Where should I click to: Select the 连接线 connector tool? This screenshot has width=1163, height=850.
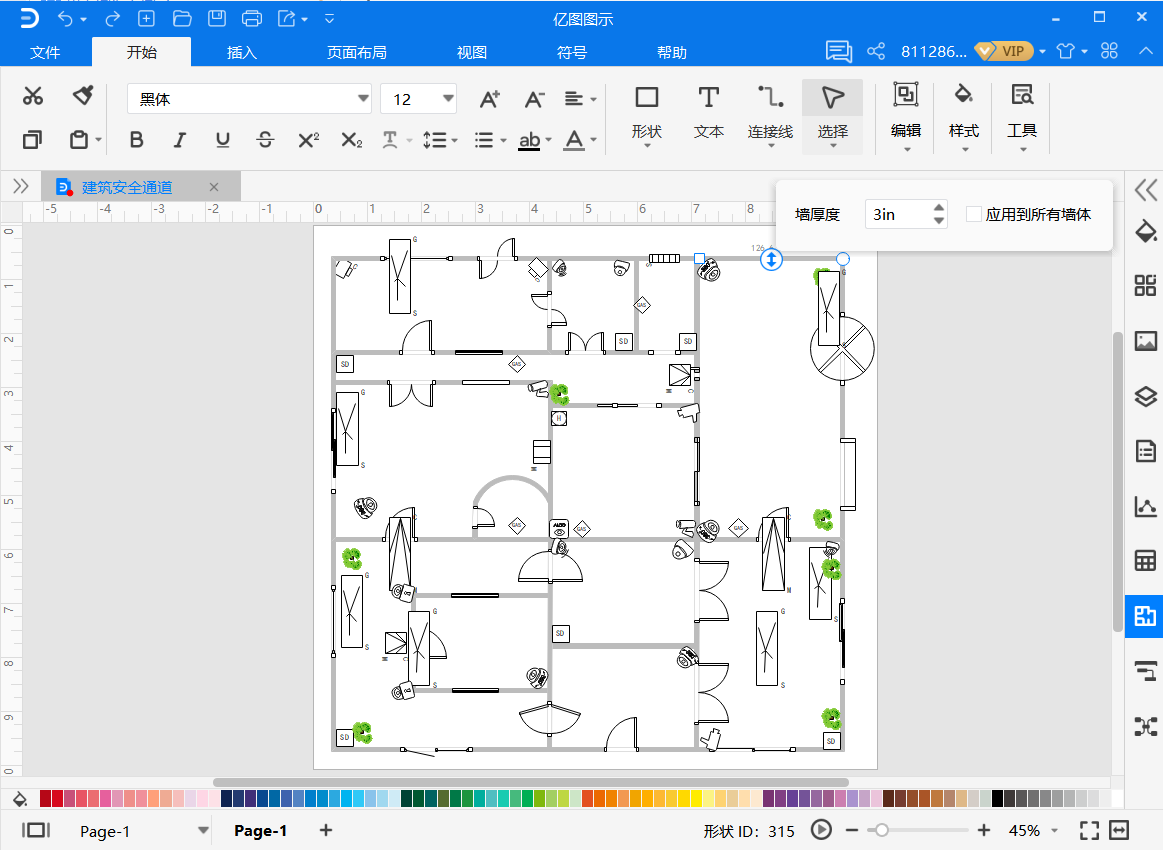pyautogui.click(x=770, y=115)
